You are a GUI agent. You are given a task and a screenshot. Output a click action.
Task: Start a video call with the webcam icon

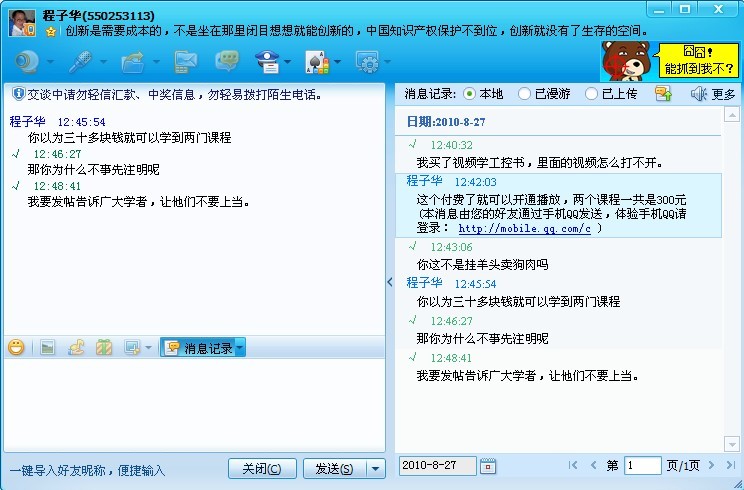click(27, 62)
